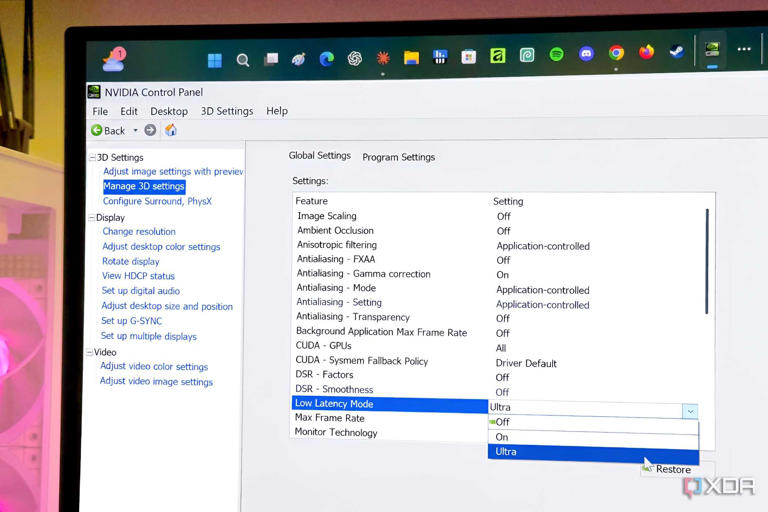The image size is (768, 512).
Task: Launch Google Chrome from the taskbar
Action: tap(616, 52)
